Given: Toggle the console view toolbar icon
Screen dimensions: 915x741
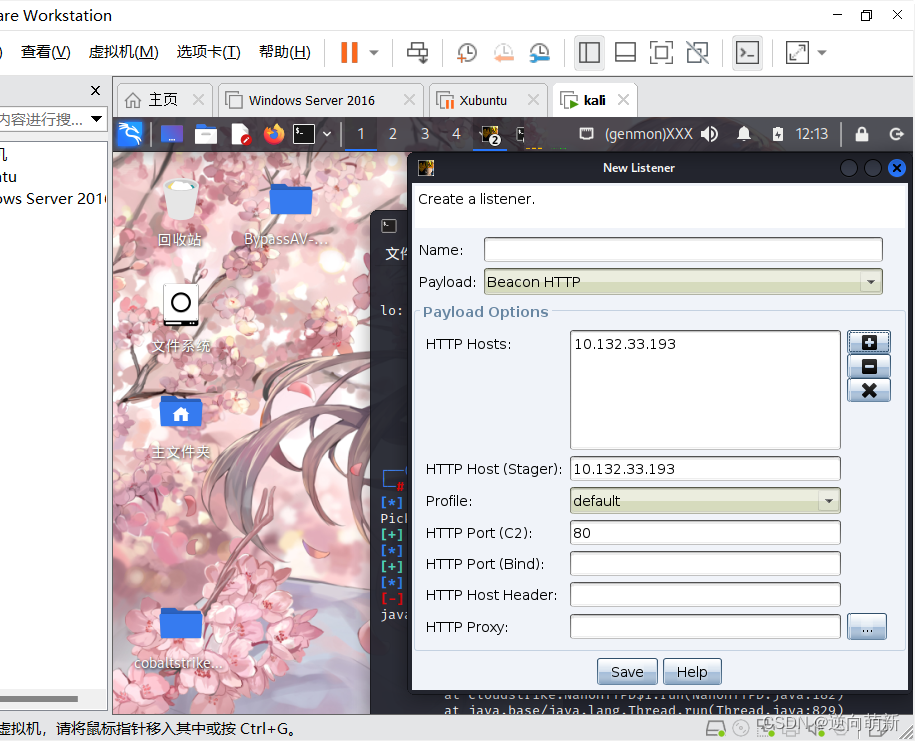Looking at the screenshot, I should pyautogui.click(x=747, y=53).
